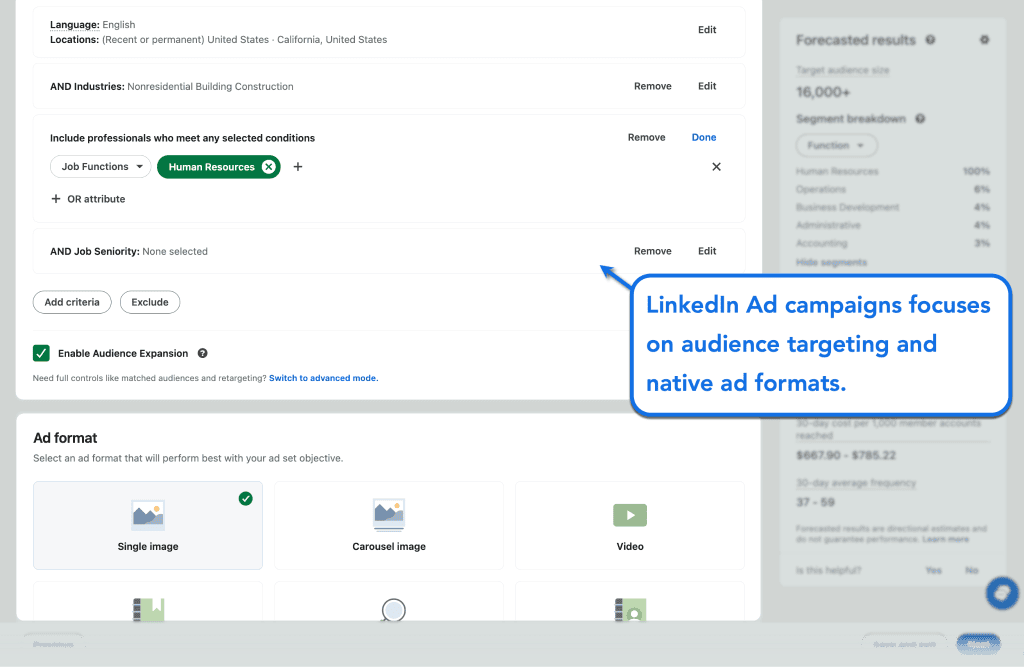
Task: Open the Job Functions dropdown
Action: tap(101, 167)
